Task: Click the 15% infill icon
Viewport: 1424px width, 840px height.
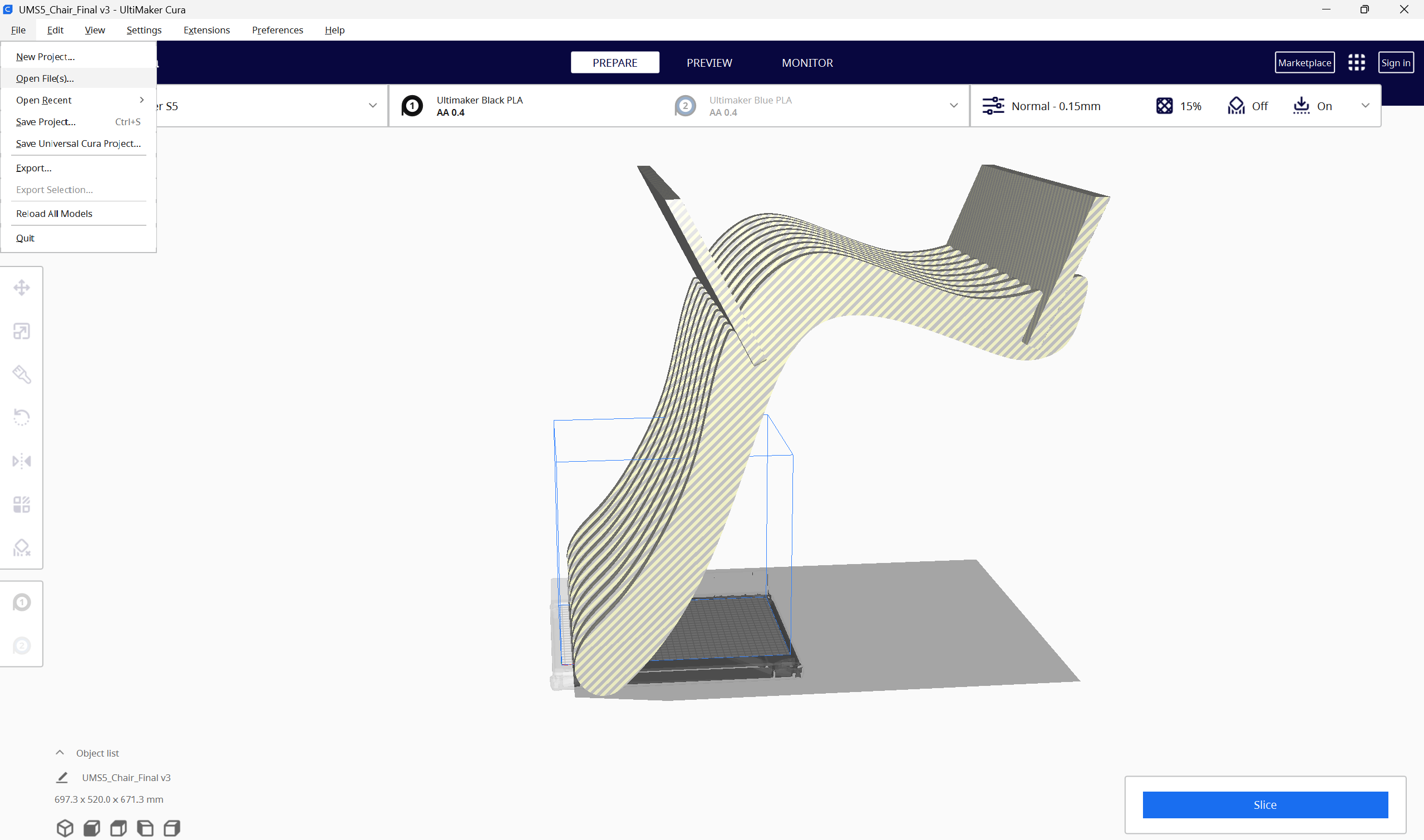Action: click(x=1164, y=106)
